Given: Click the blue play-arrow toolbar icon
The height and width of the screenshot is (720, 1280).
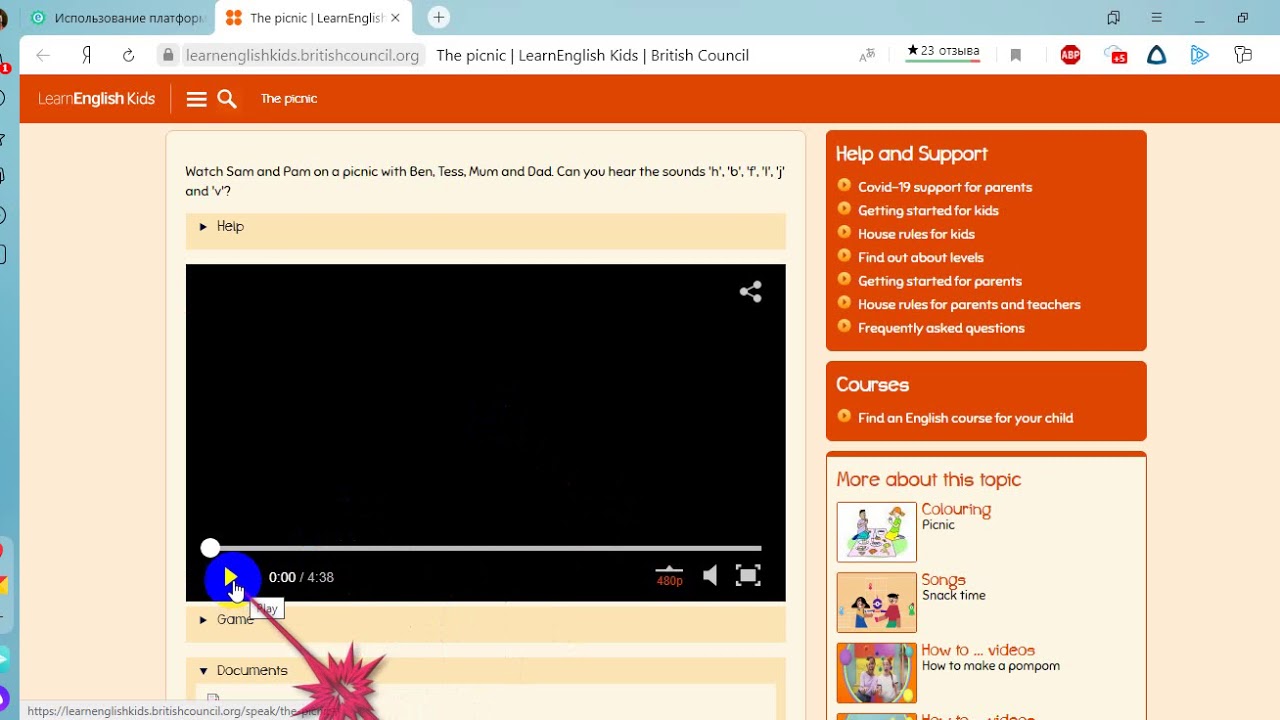Looking at the screenshot, I should point(1199,56).
